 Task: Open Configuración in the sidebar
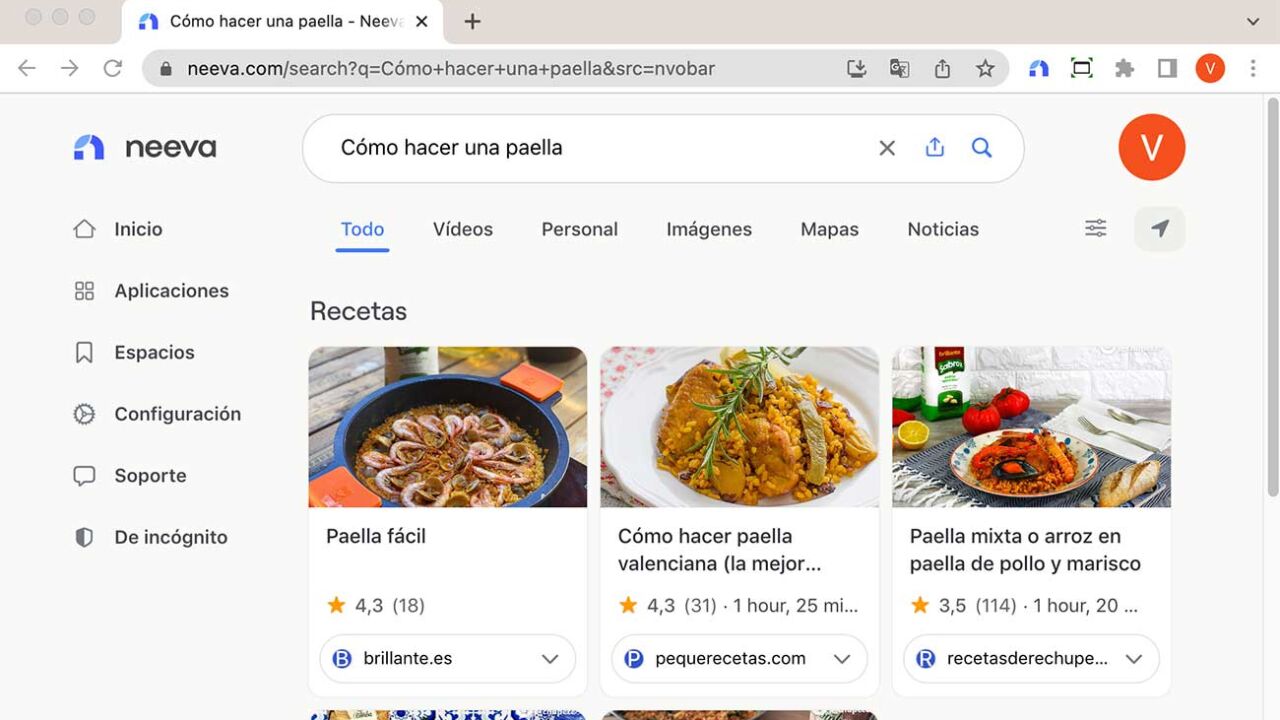(x=177, y=414)
